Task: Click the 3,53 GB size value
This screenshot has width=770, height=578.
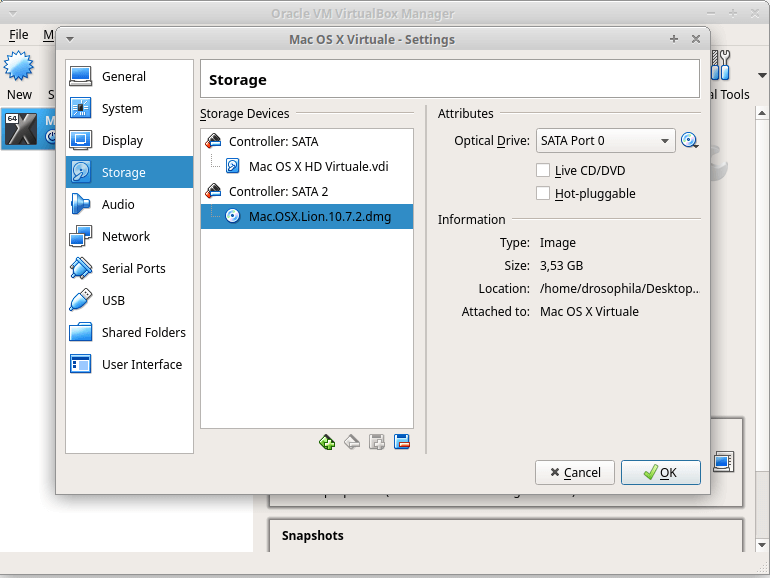Action: (561, 266)
